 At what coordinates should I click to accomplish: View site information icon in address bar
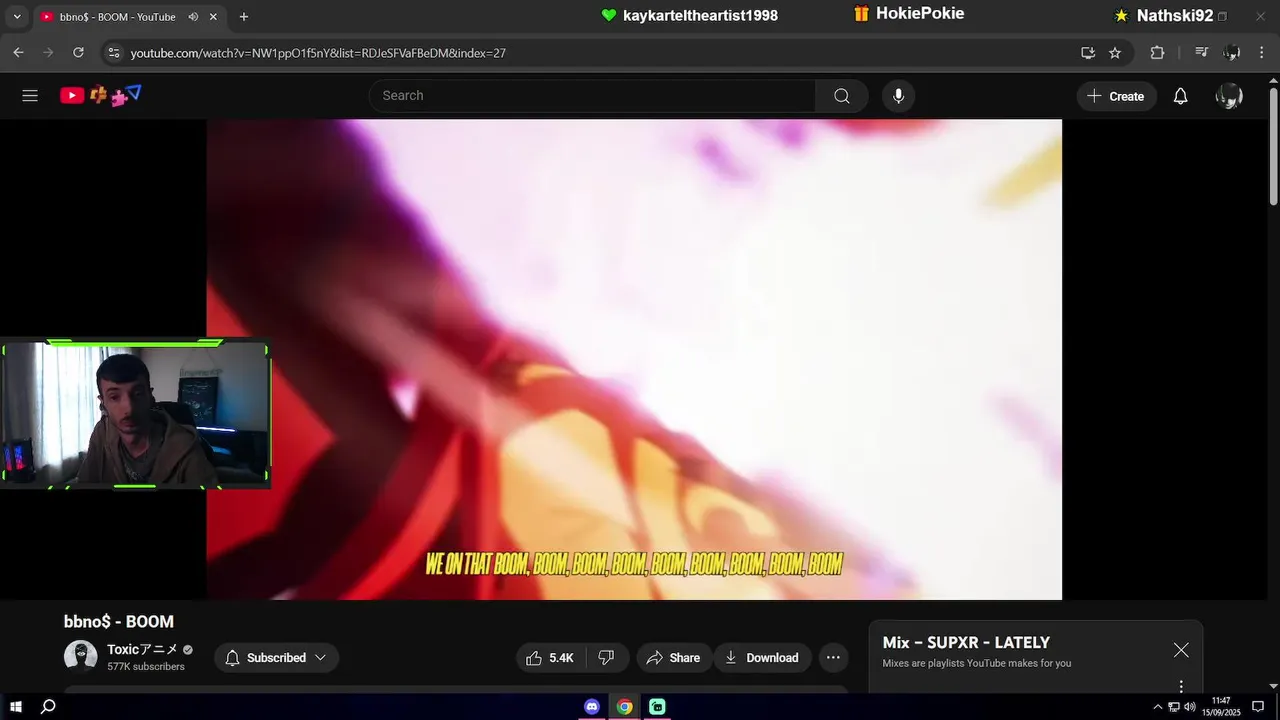pos(114,53)
